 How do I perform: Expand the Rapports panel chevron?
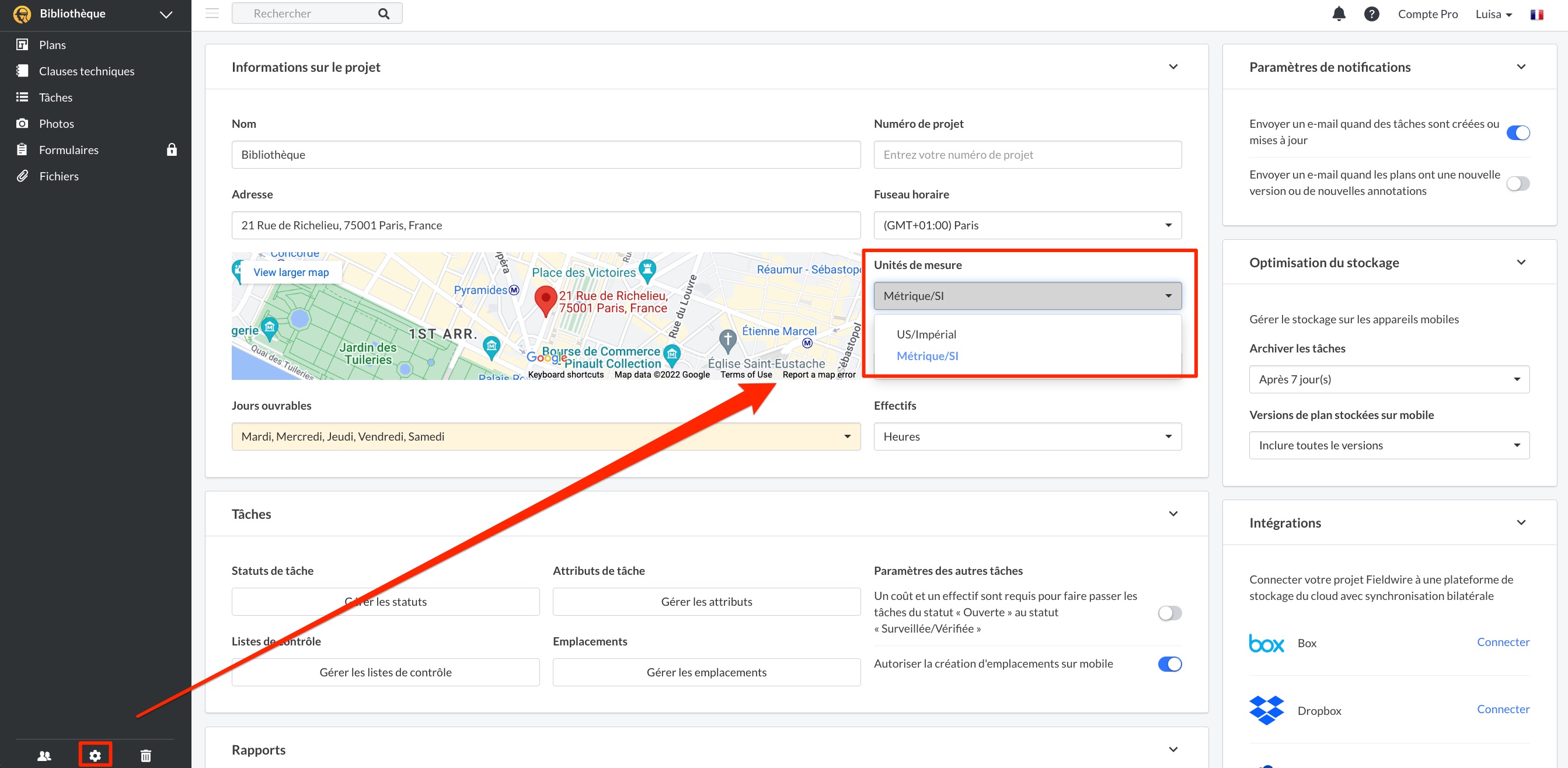[x=1173, y=749]
